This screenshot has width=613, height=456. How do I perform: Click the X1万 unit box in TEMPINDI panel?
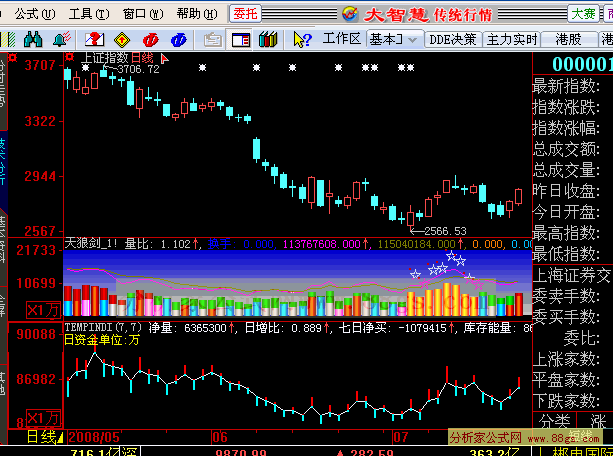coord(43,418)
